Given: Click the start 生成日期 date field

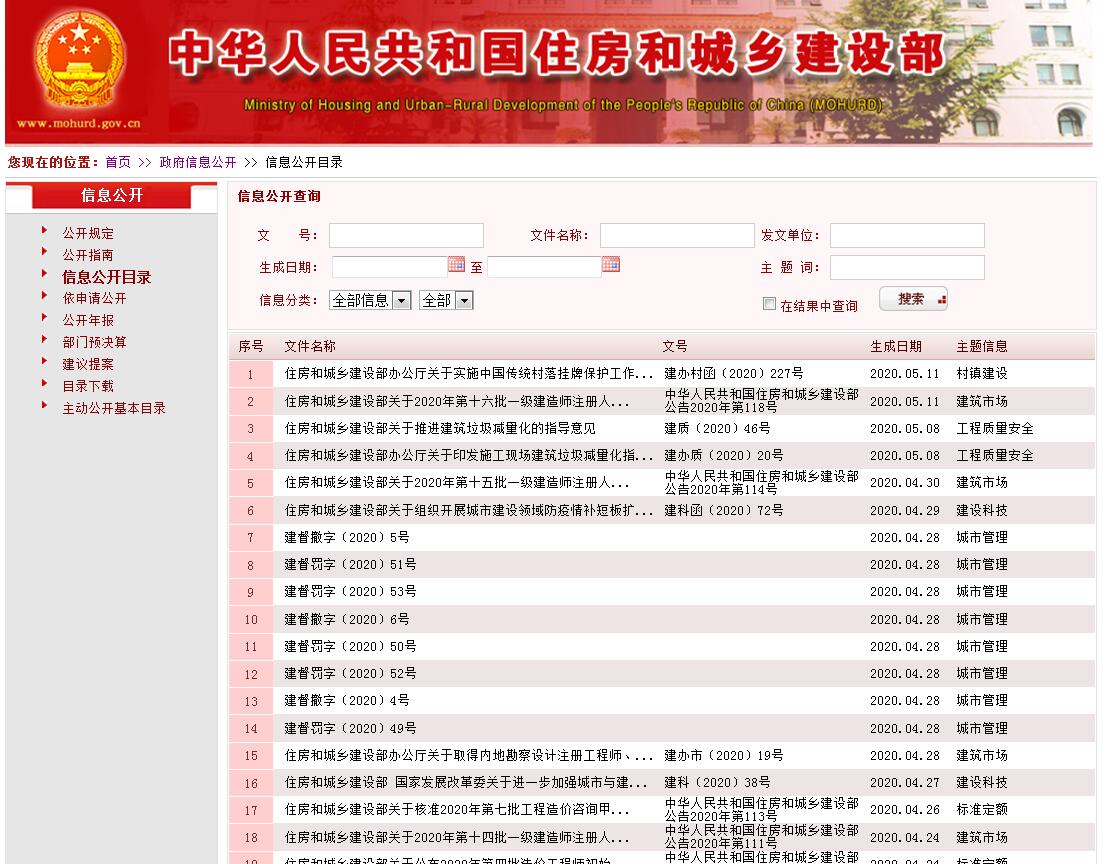Looking at the screenshot, I should [x=390, y=267].
